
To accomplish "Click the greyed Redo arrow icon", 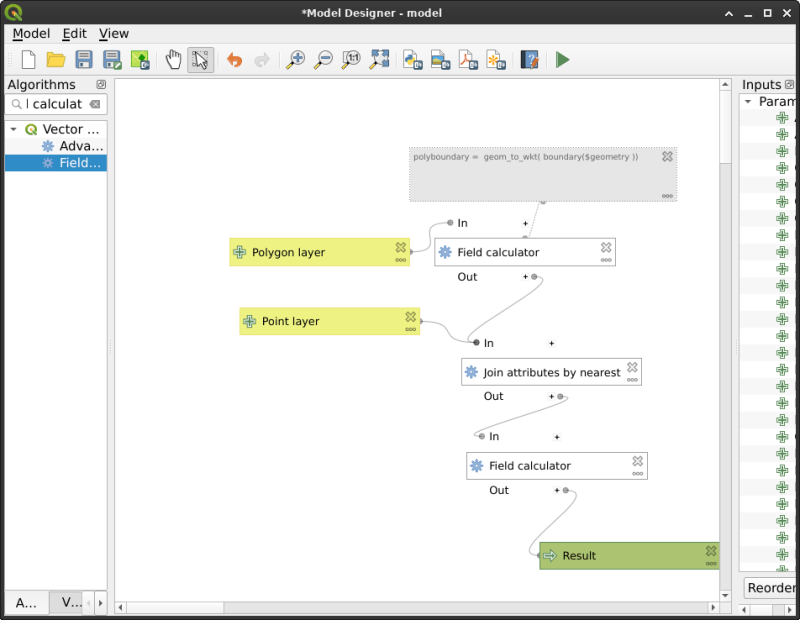I will (262, 60).
